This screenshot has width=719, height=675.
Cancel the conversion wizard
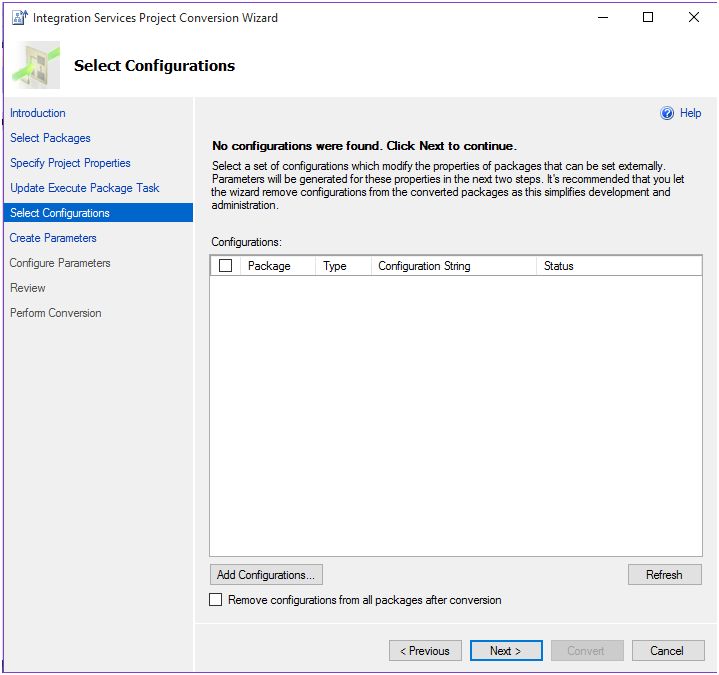click(x=667, y=651)
